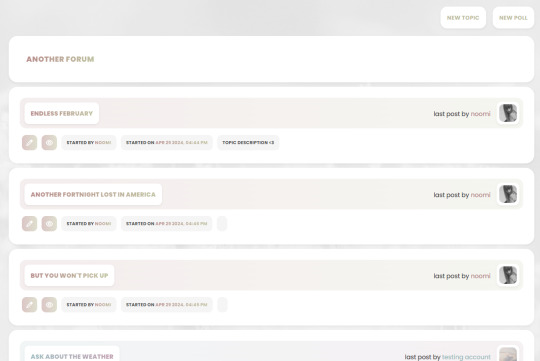Click the pencil icon under Endless February
This screenshot has height=361, width=540.
[30, 143]
